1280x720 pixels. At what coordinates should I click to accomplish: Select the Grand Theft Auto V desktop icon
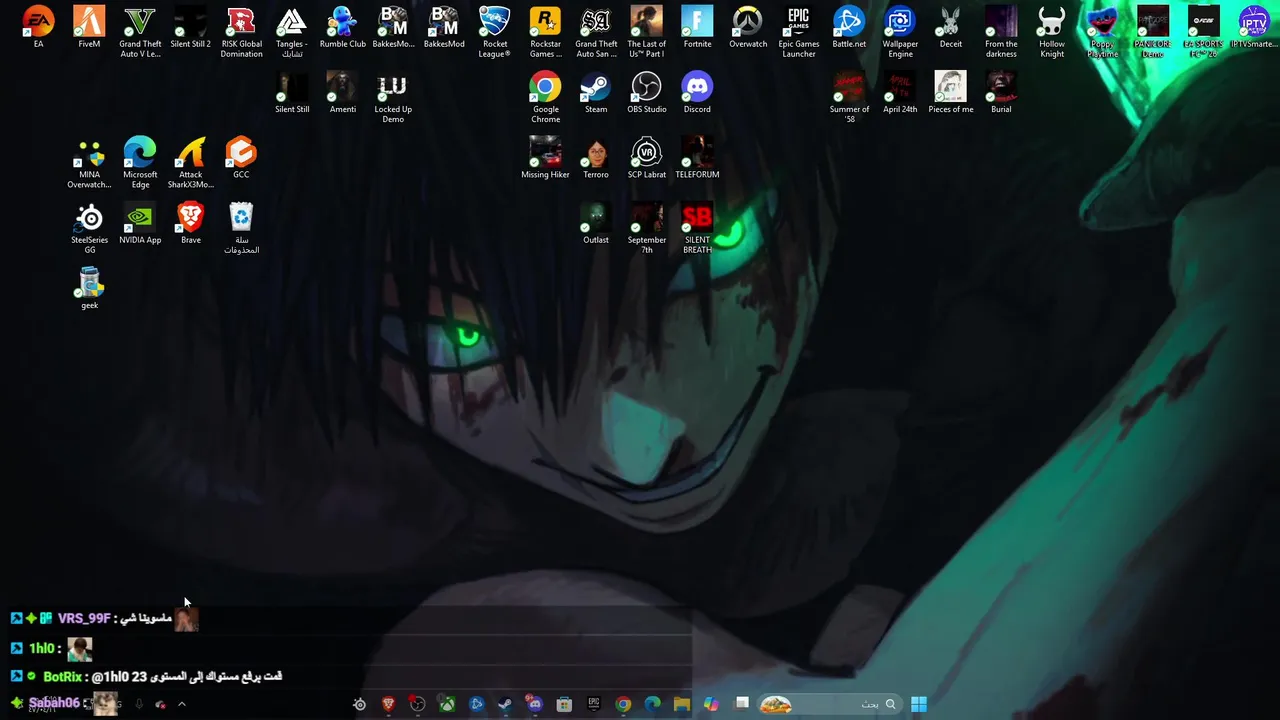140,32
